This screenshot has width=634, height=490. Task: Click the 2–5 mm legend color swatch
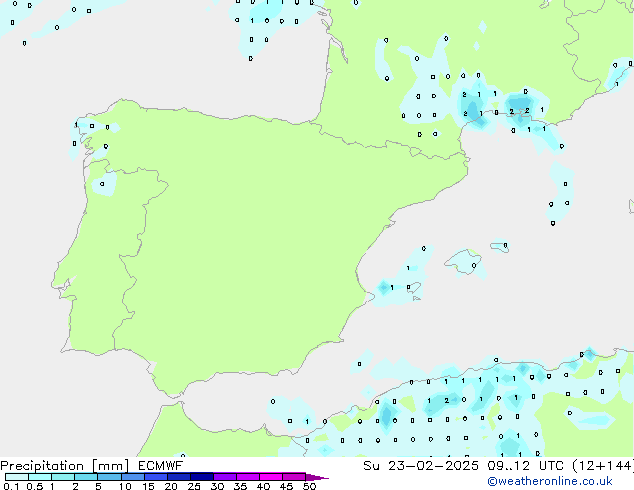[86, 477]
